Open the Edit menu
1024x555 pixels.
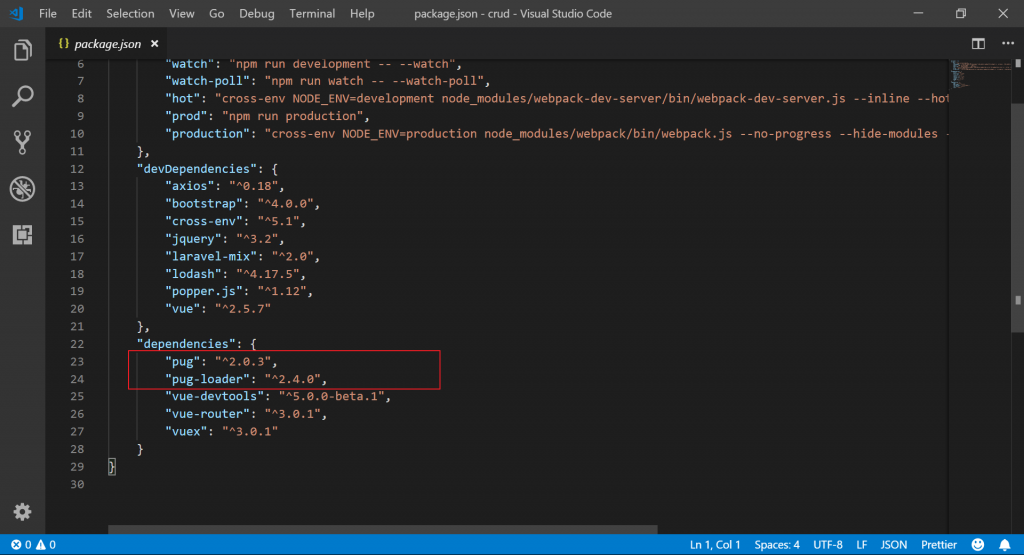click(81, 14)
